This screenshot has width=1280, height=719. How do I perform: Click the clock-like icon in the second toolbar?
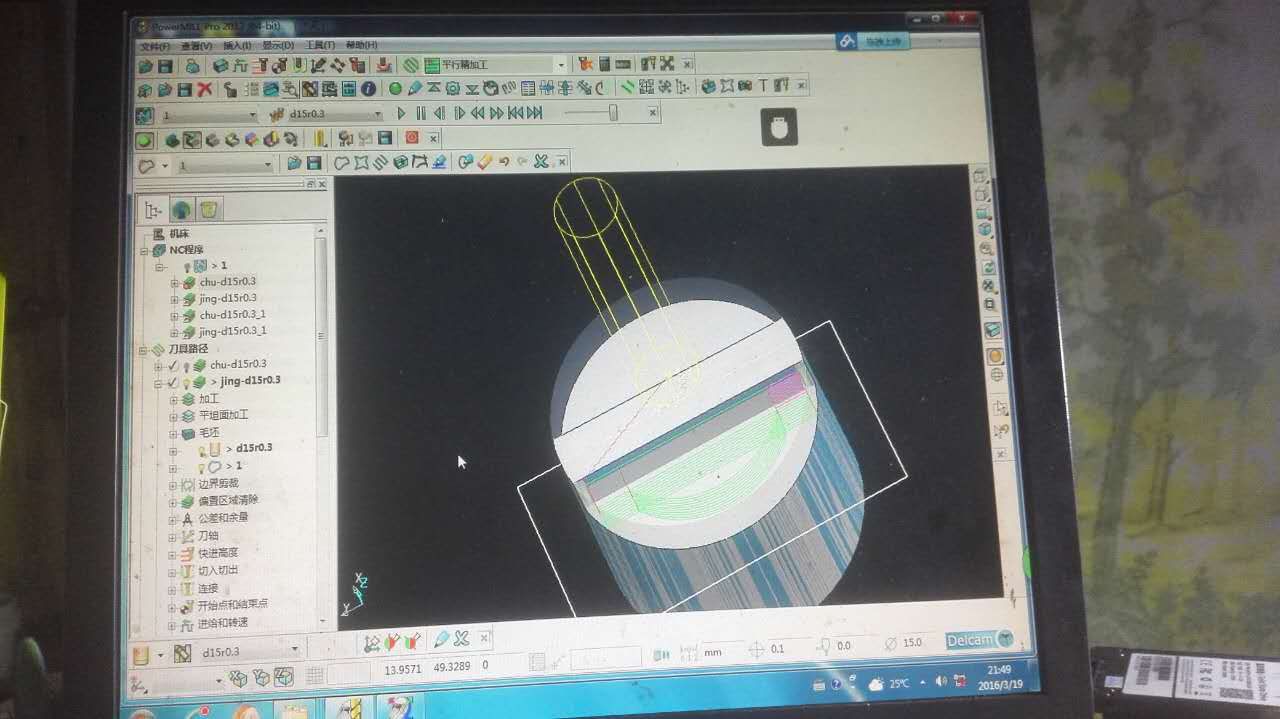pos(491,88)
